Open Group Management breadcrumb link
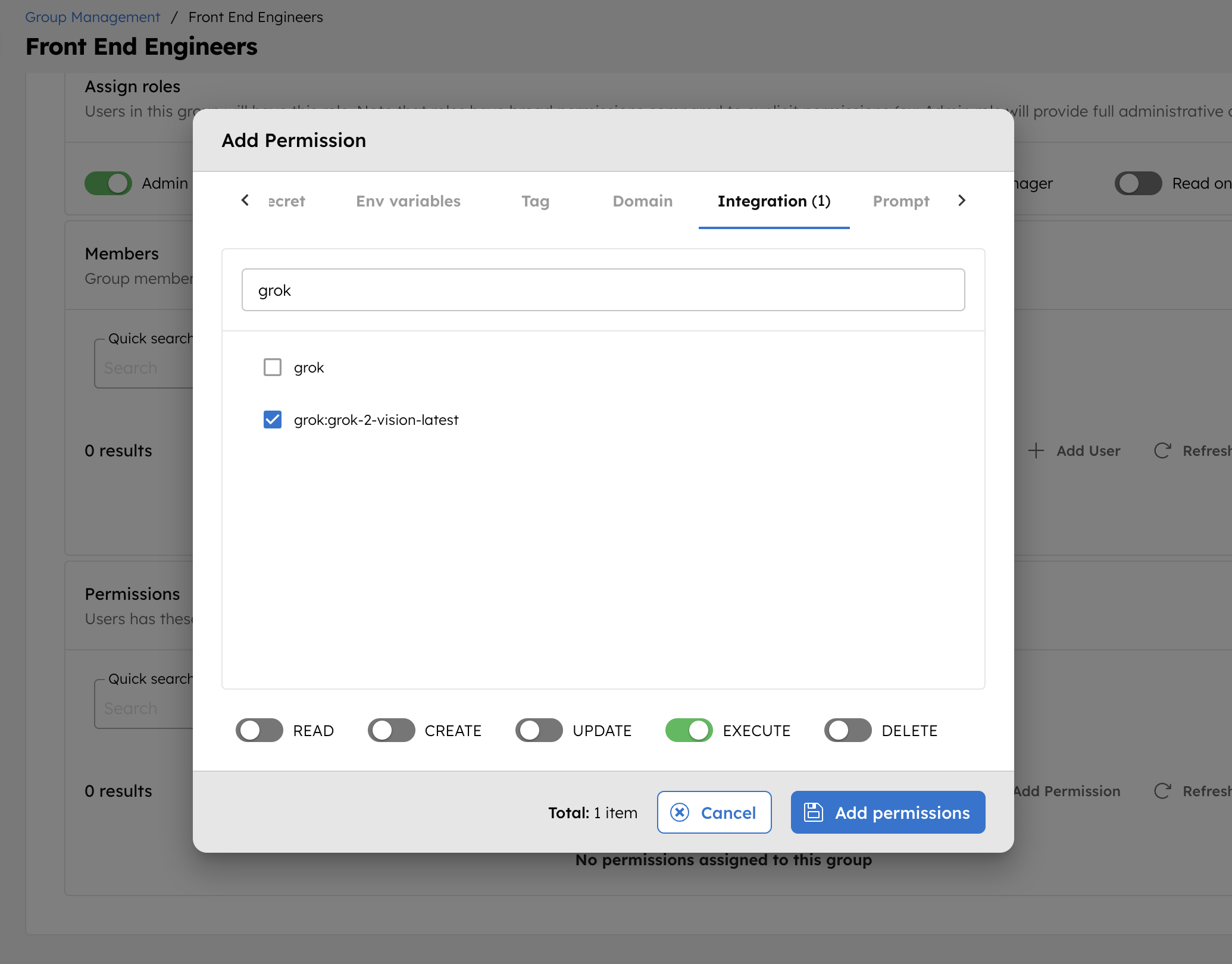The image size is (1232, 964). (92, 17)
